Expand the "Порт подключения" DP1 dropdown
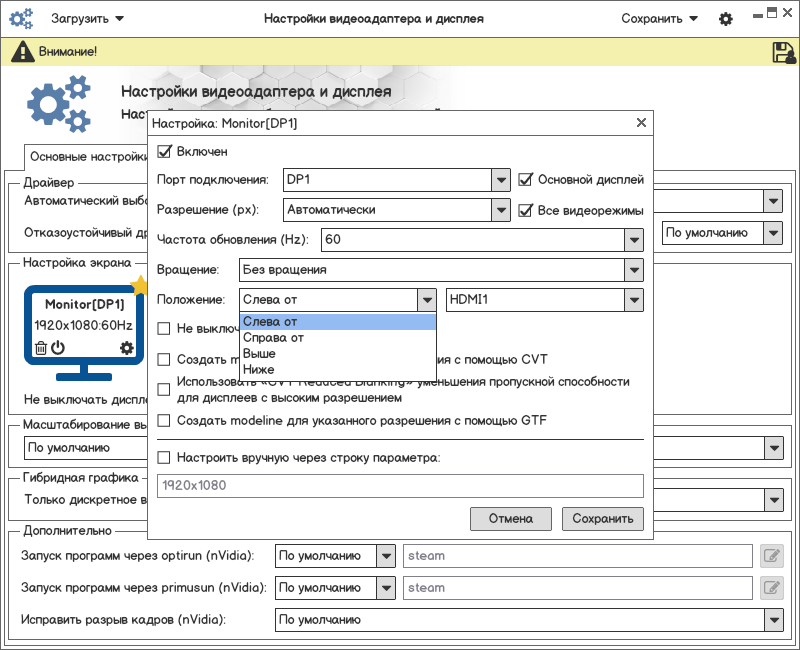This screenshot has width=800, height=650. tap(501, 180)
